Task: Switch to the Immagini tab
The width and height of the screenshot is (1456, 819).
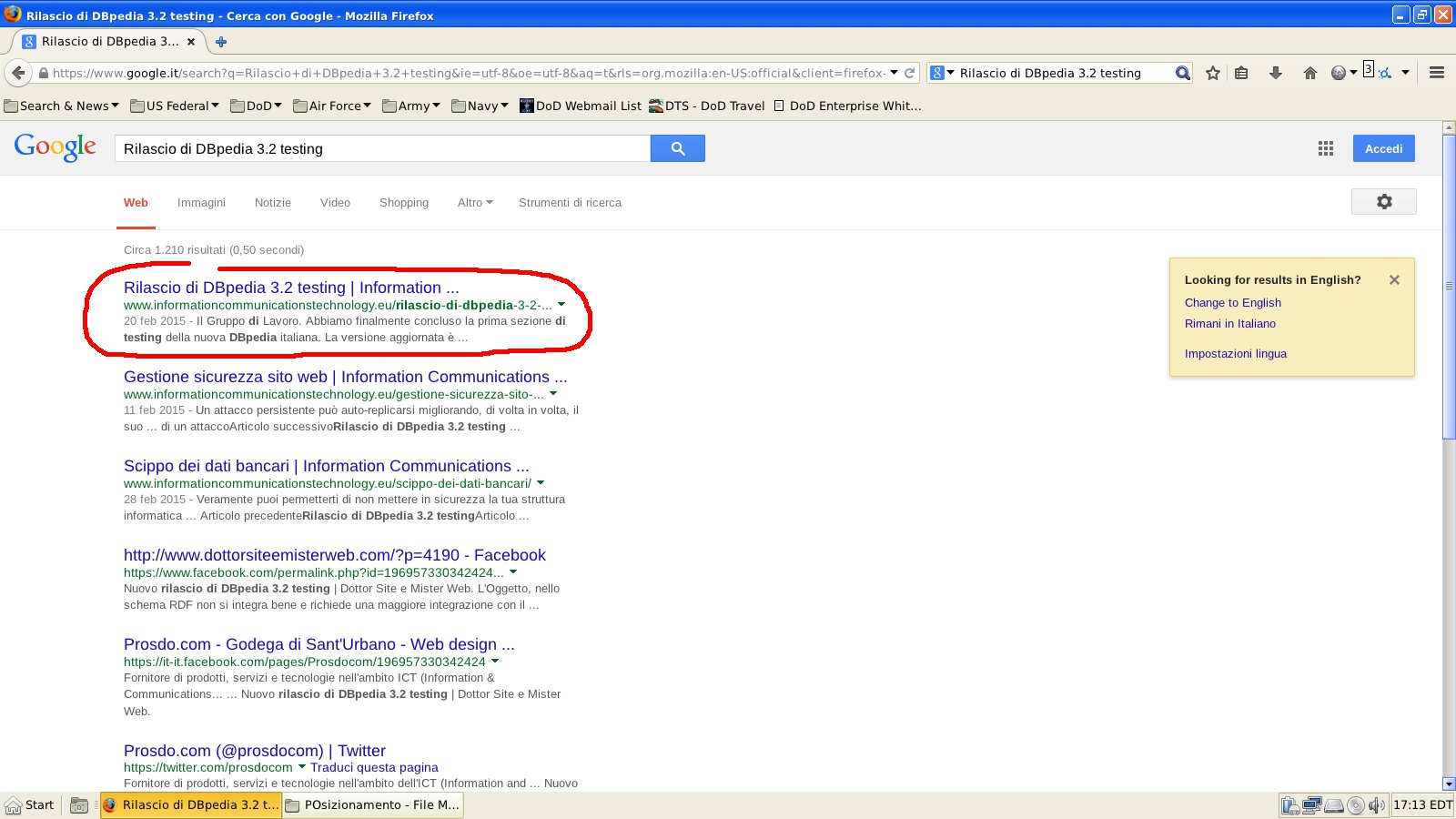Action: pyautogui.click(x=201, y=202)
